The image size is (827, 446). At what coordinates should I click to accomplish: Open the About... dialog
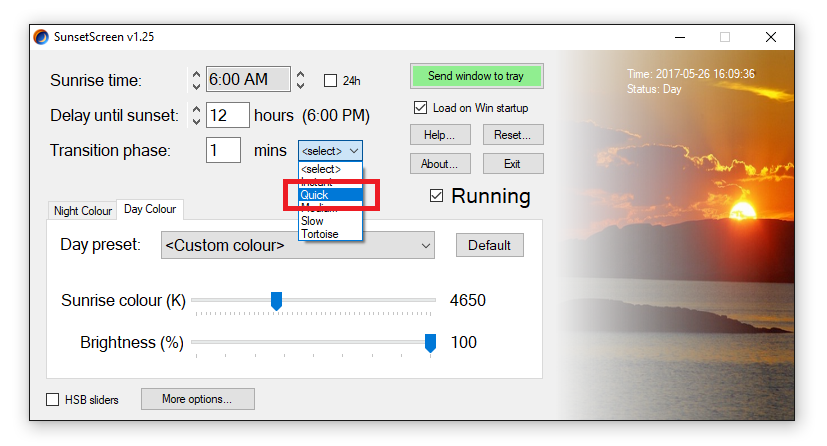[440, 164]
